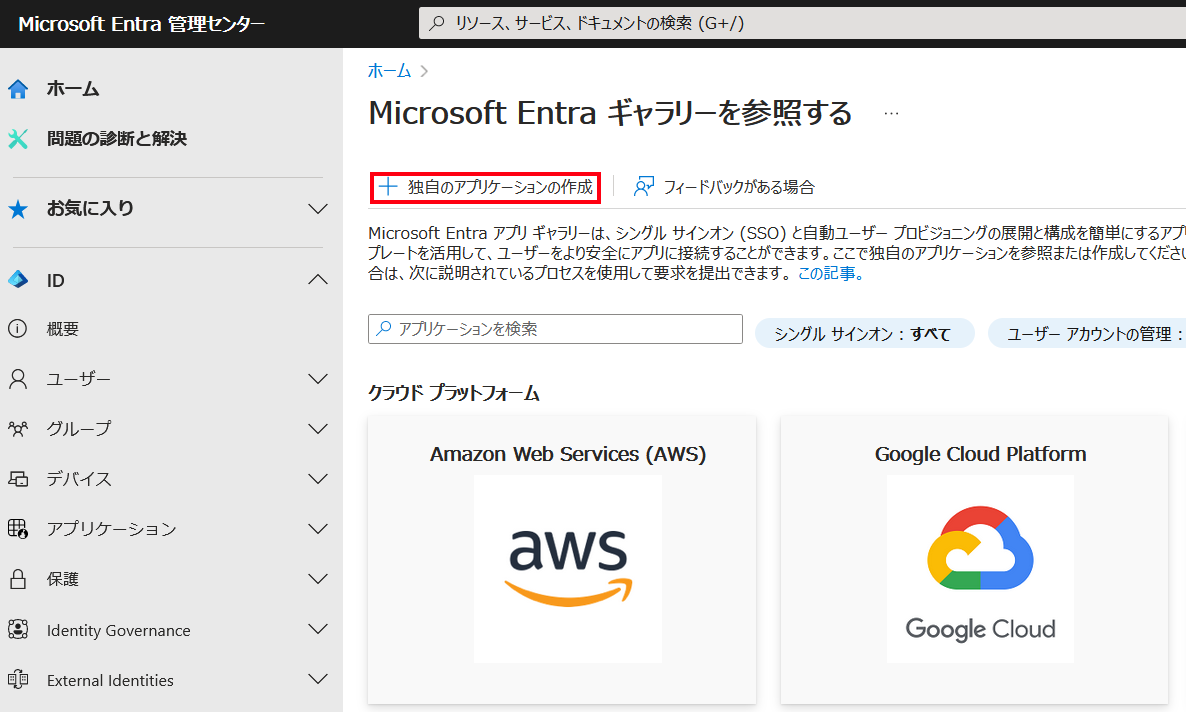The width and height of the screenshot is (1186, 712).
Task: Click the grid icon next to アプリケーション
Action: [x=18, y=529]
